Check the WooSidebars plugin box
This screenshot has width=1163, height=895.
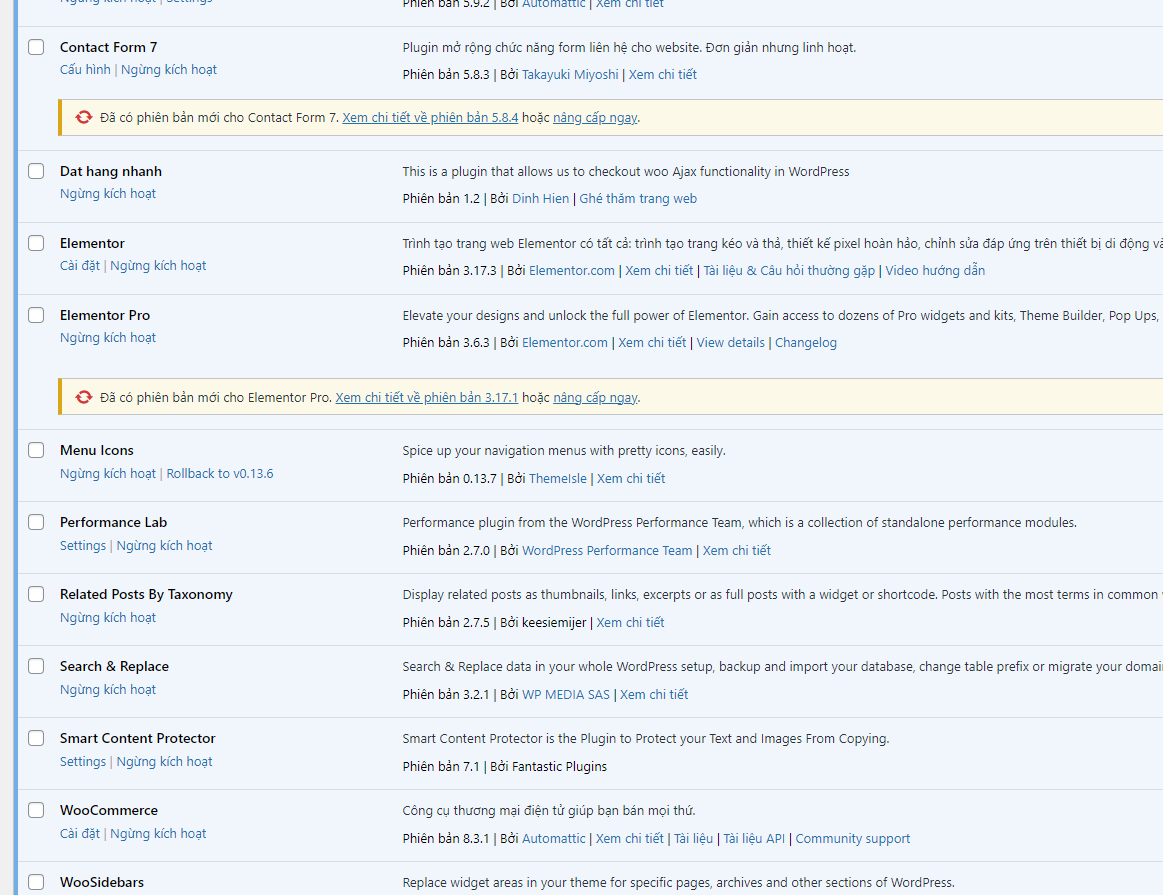pyautogui.click(x=36, y=882)
